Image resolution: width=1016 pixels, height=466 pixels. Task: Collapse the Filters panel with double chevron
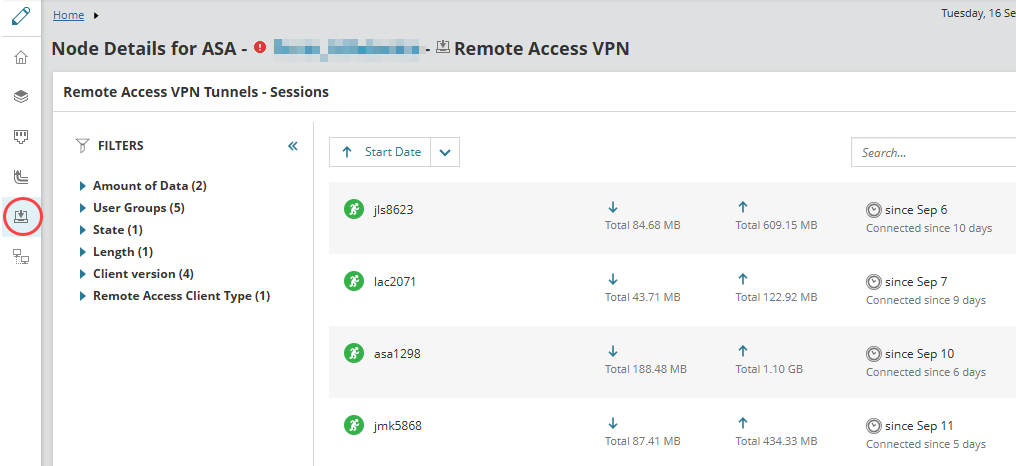(x=293, y=146)
